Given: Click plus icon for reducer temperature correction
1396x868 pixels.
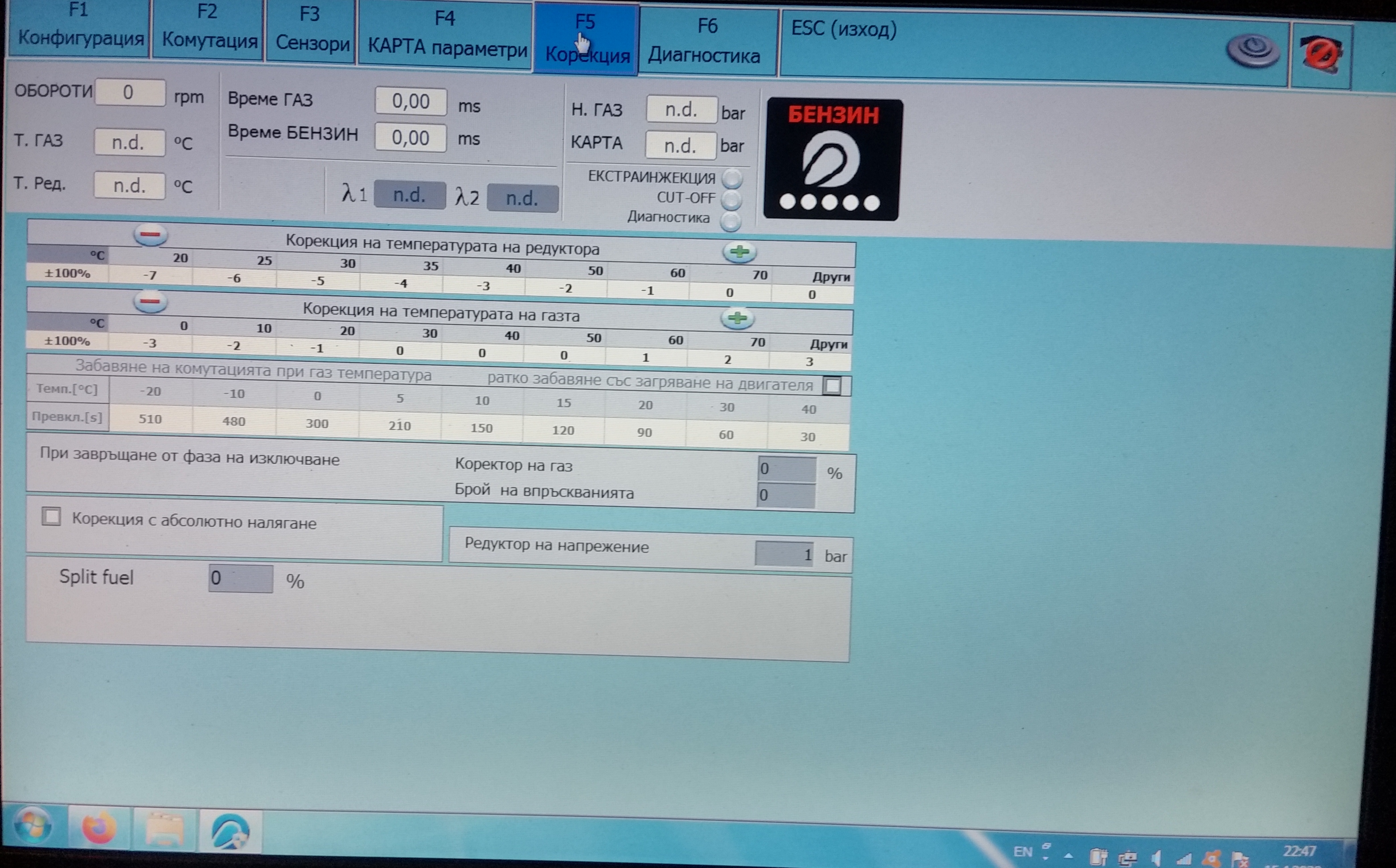Looking at the screenshot, I should (739, 252).
